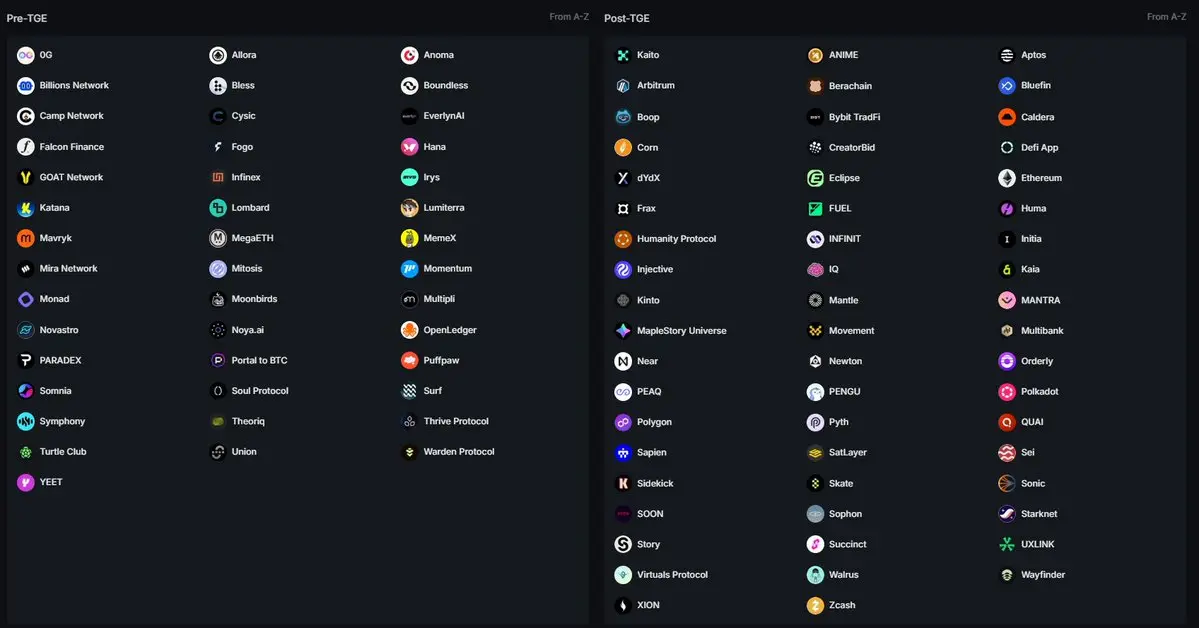Viewport: 1199px width, 628px height.
Task: Open the Humanity Protocol project link
Action: [666, 239]
